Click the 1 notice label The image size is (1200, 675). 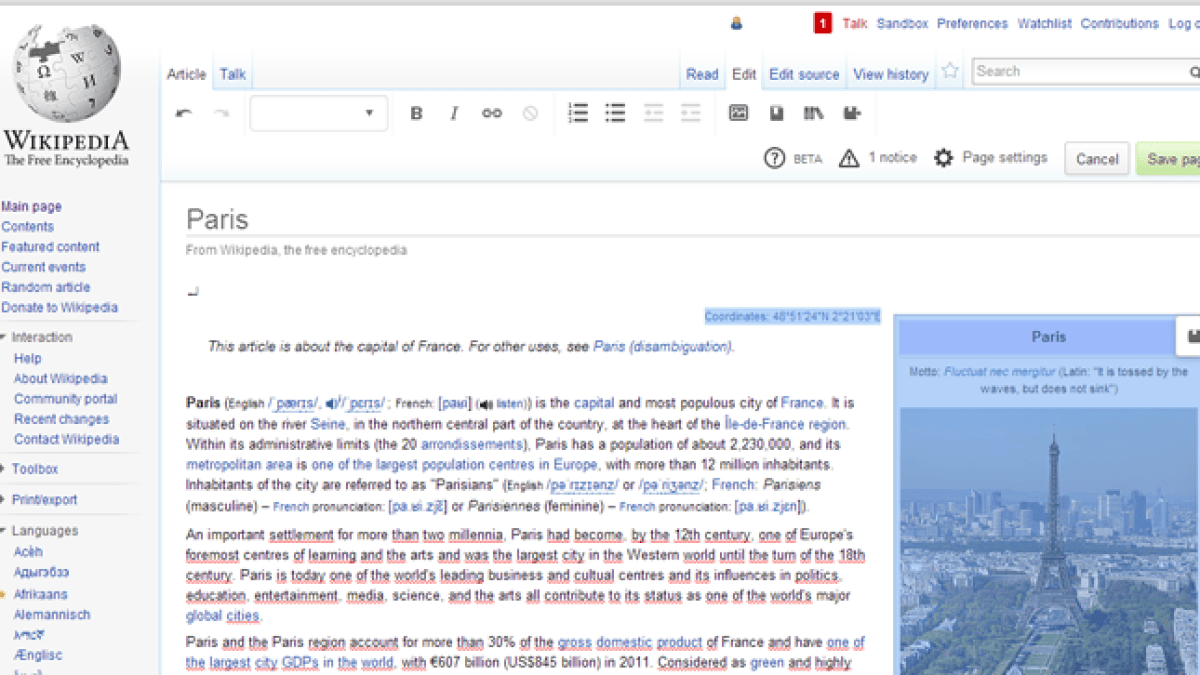click(893, 157)
